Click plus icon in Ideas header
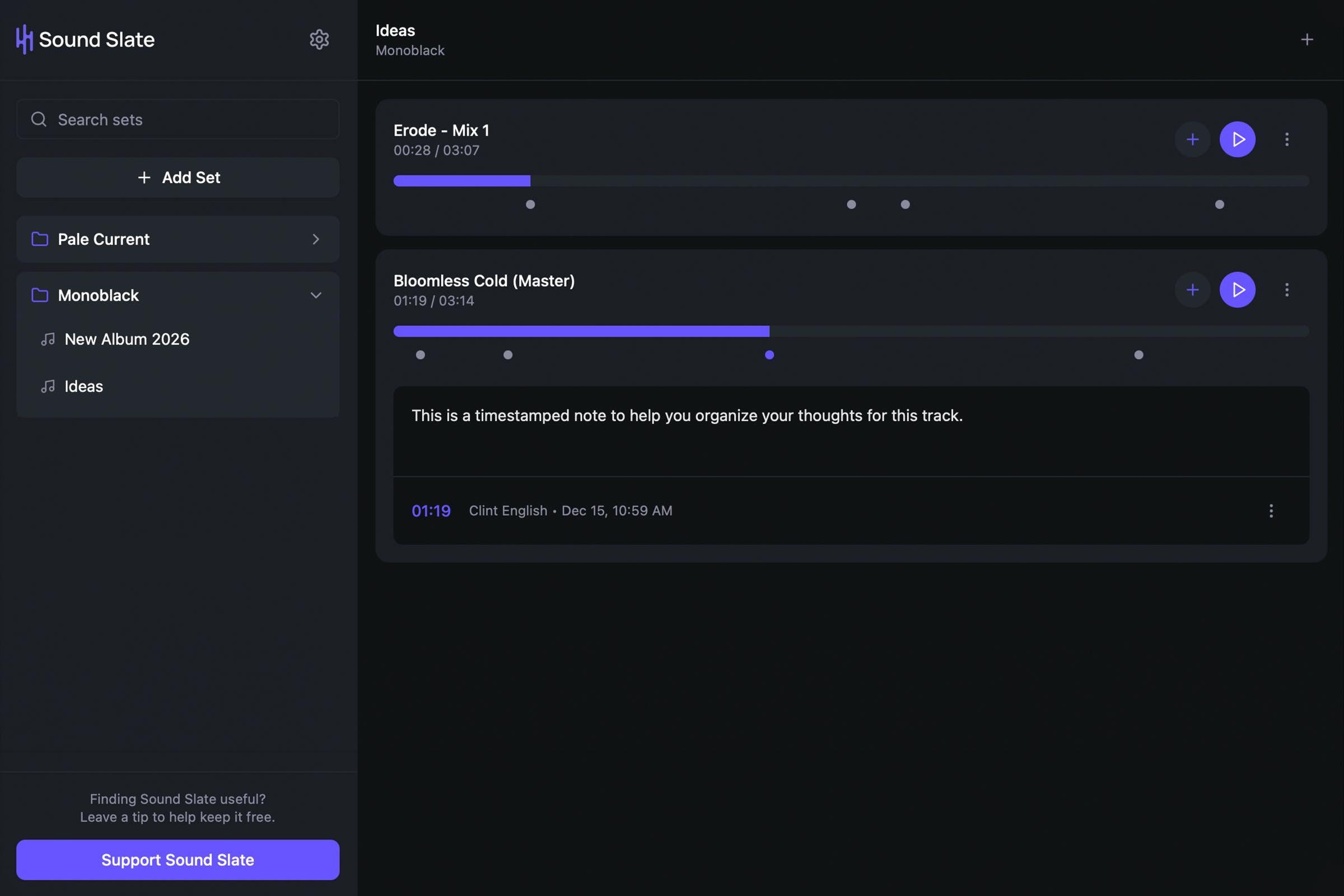 pos(1306,39)
